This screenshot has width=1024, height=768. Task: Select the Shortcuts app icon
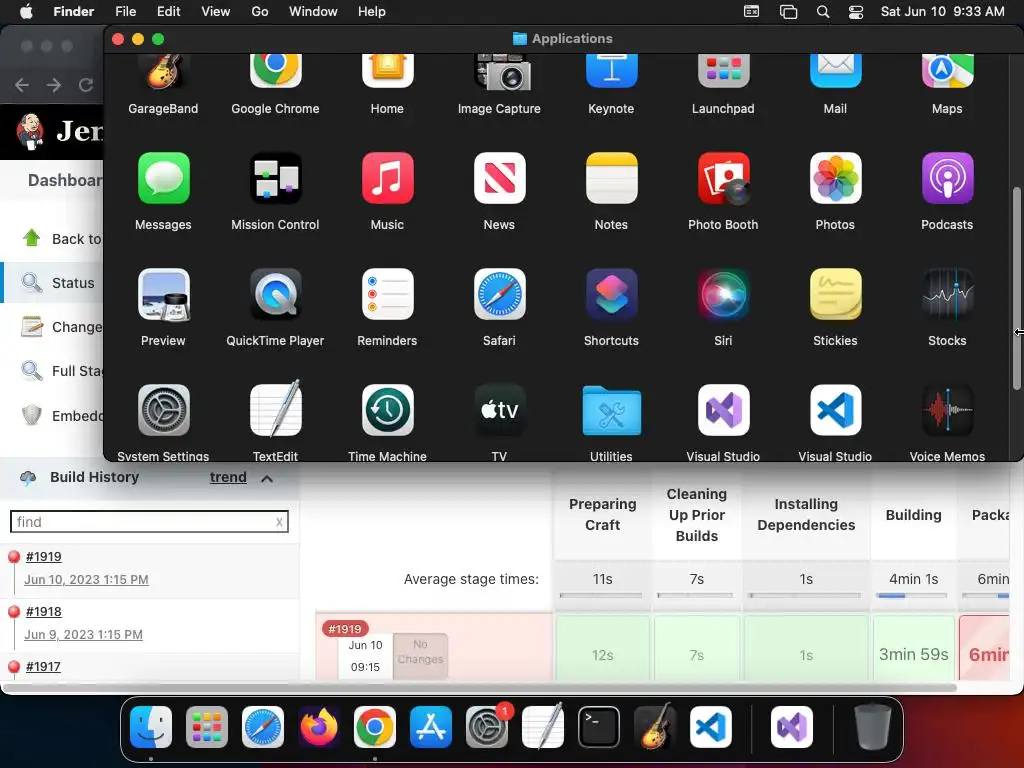coord(611,295)
